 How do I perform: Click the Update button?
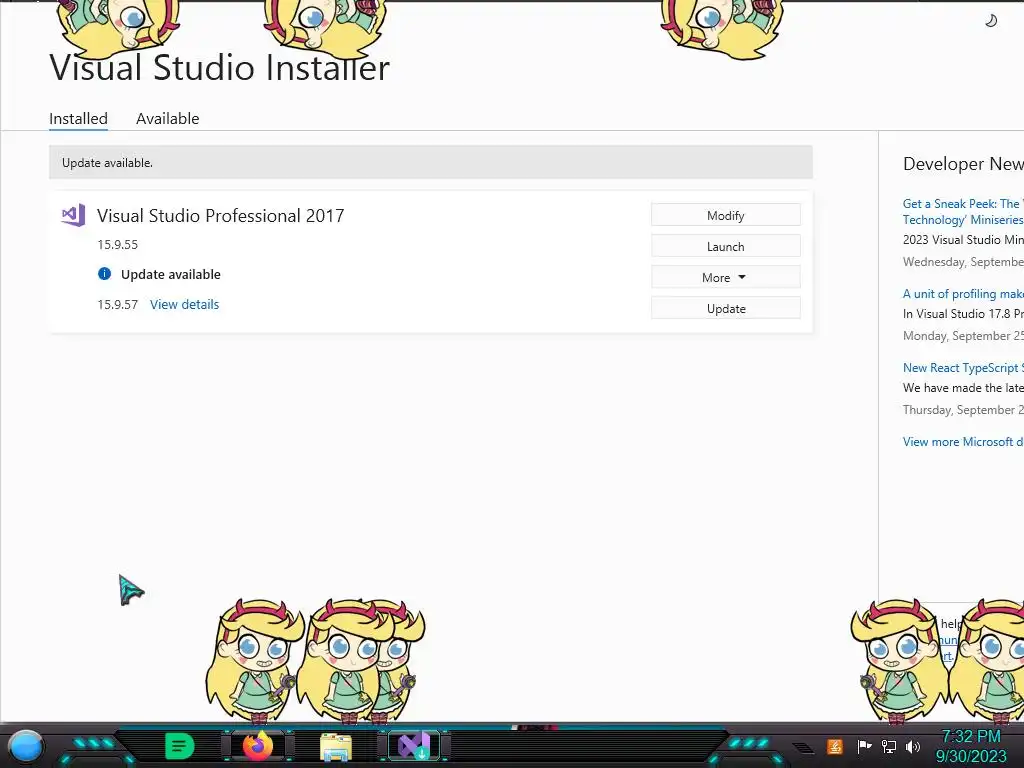coord(726,309)
